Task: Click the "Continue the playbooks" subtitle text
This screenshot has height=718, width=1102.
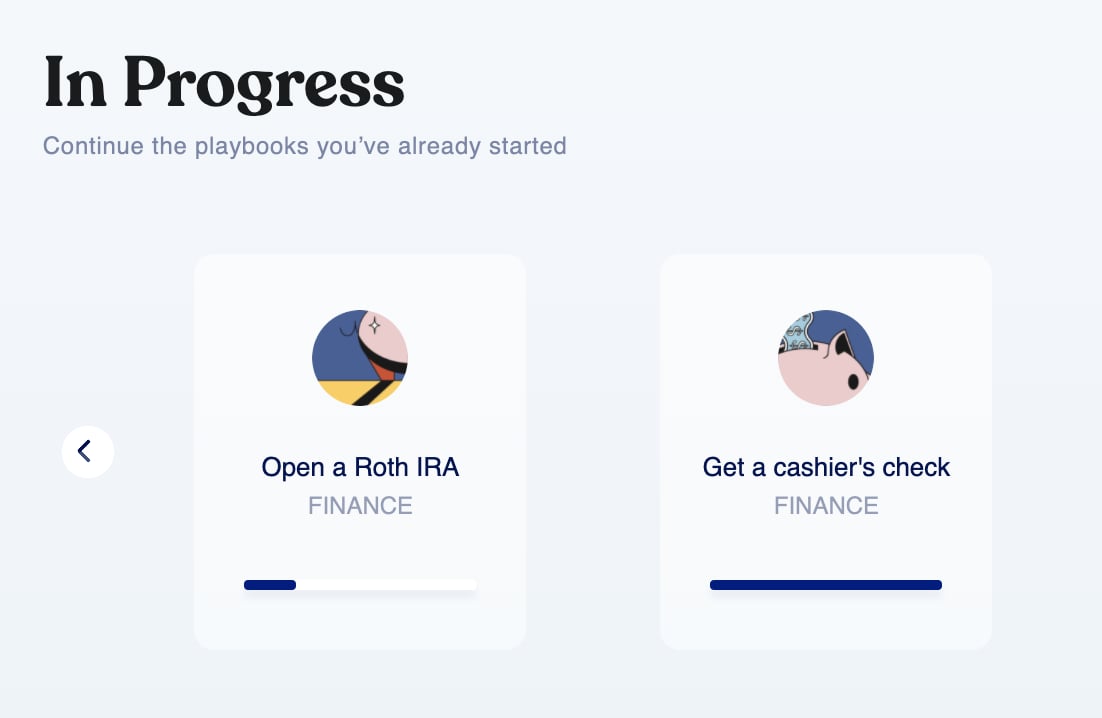Action: (304, 146)
